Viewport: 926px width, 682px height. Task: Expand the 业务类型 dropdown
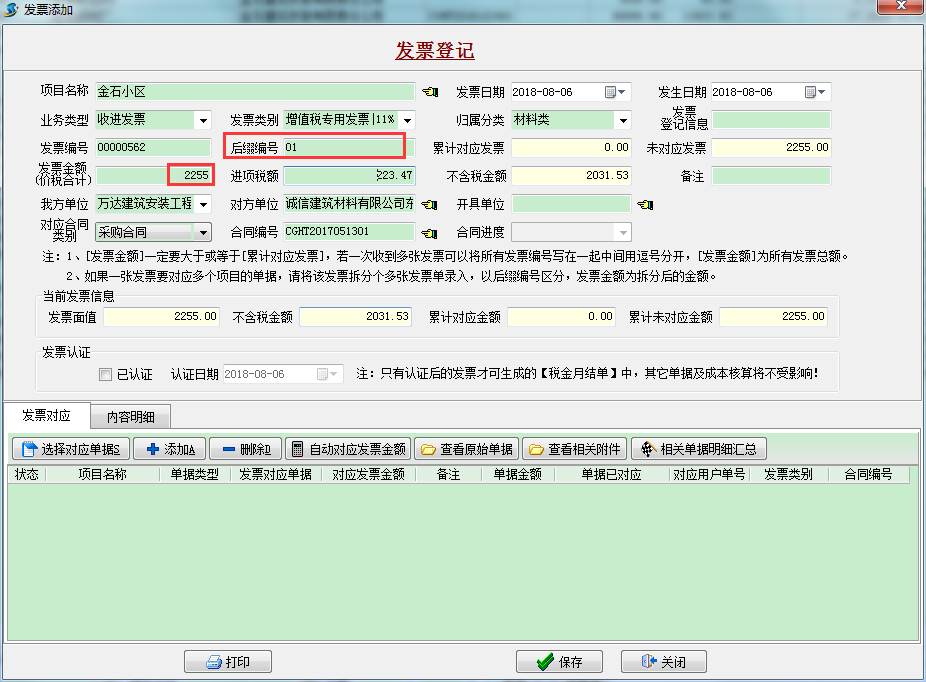(x=203, y=120)
